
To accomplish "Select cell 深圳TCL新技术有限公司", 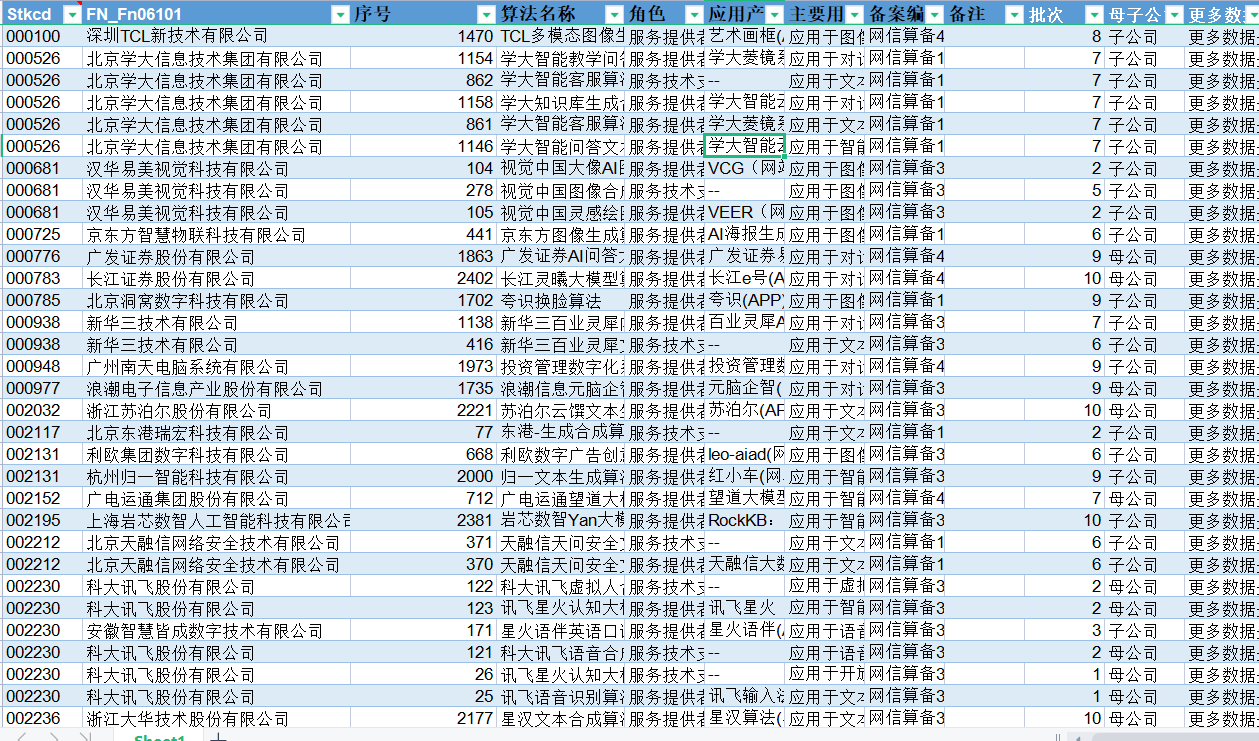I will coord(217,36).
